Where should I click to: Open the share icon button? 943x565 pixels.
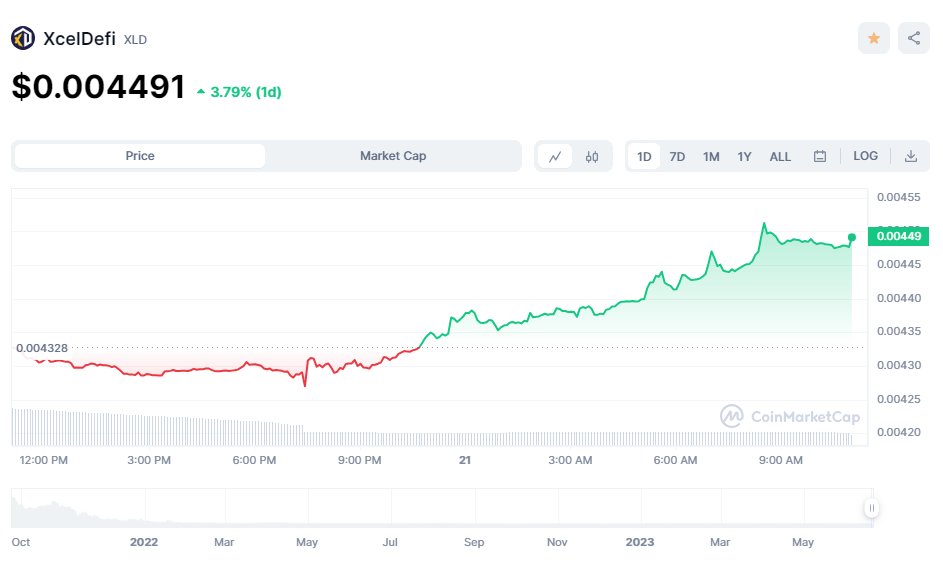pos(914,39)
